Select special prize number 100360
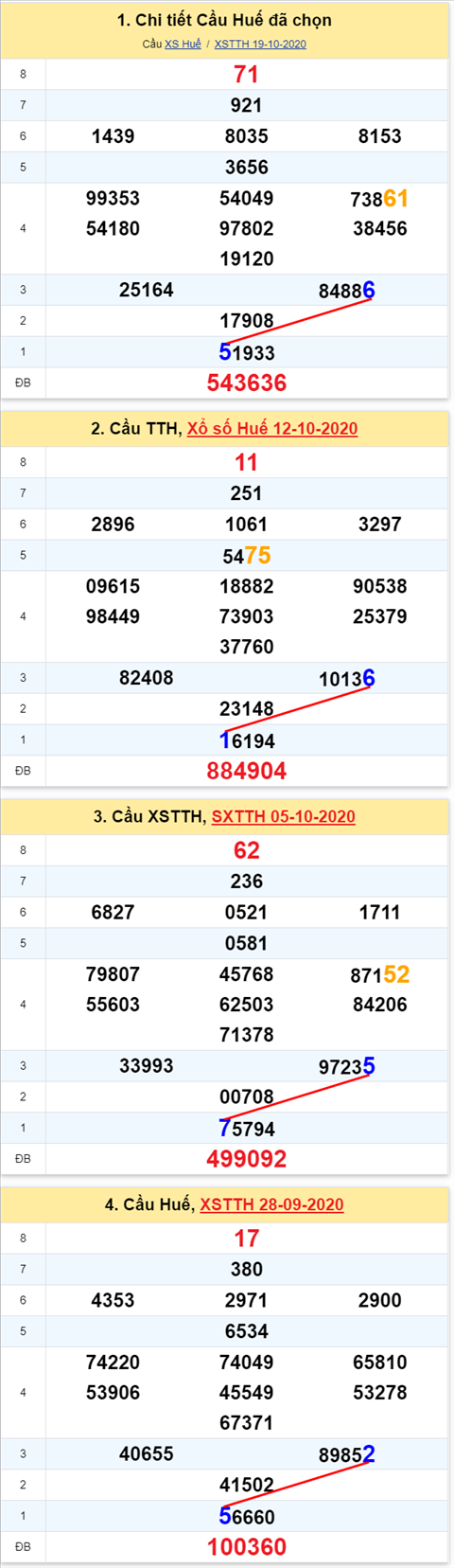The height and width of the screenshot is (1568, 454). coord(247,1546)
